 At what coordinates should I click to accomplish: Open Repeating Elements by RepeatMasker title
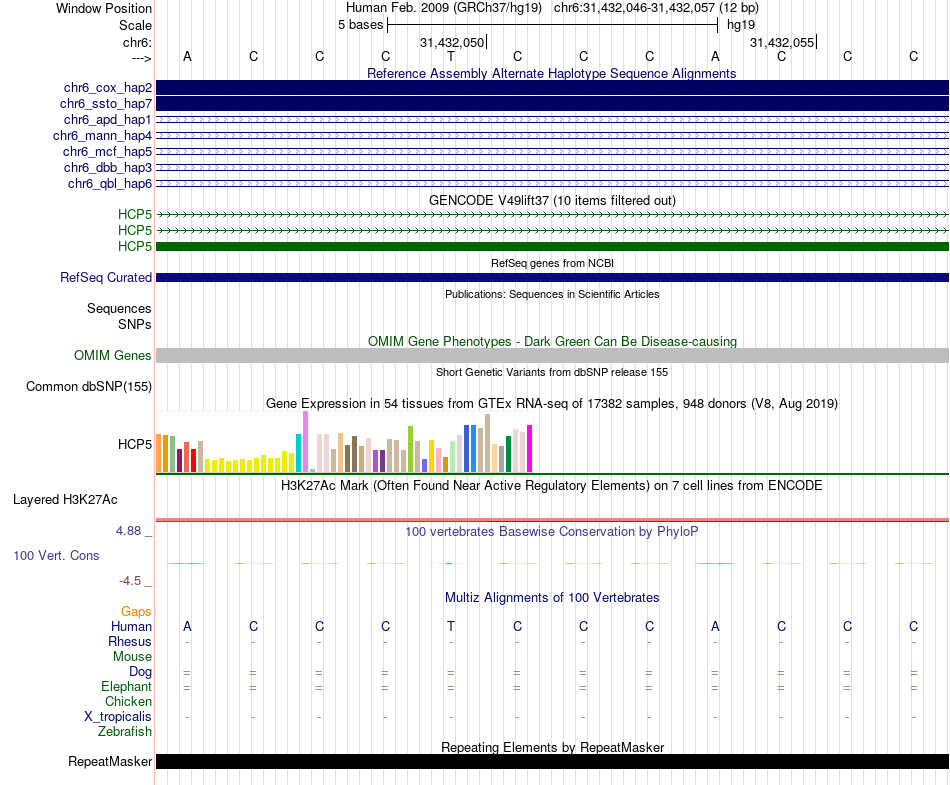pyautogui.click(x=552, y=747)
